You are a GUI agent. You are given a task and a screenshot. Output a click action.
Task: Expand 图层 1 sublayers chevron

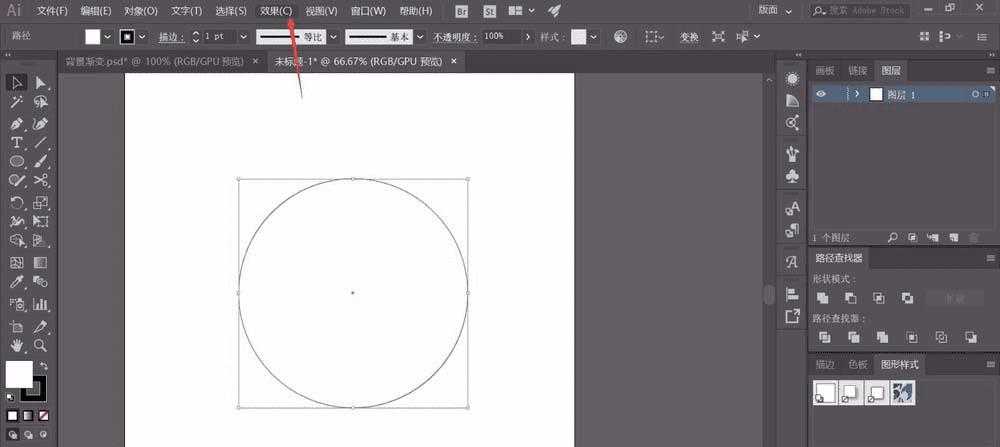(858, 94)
